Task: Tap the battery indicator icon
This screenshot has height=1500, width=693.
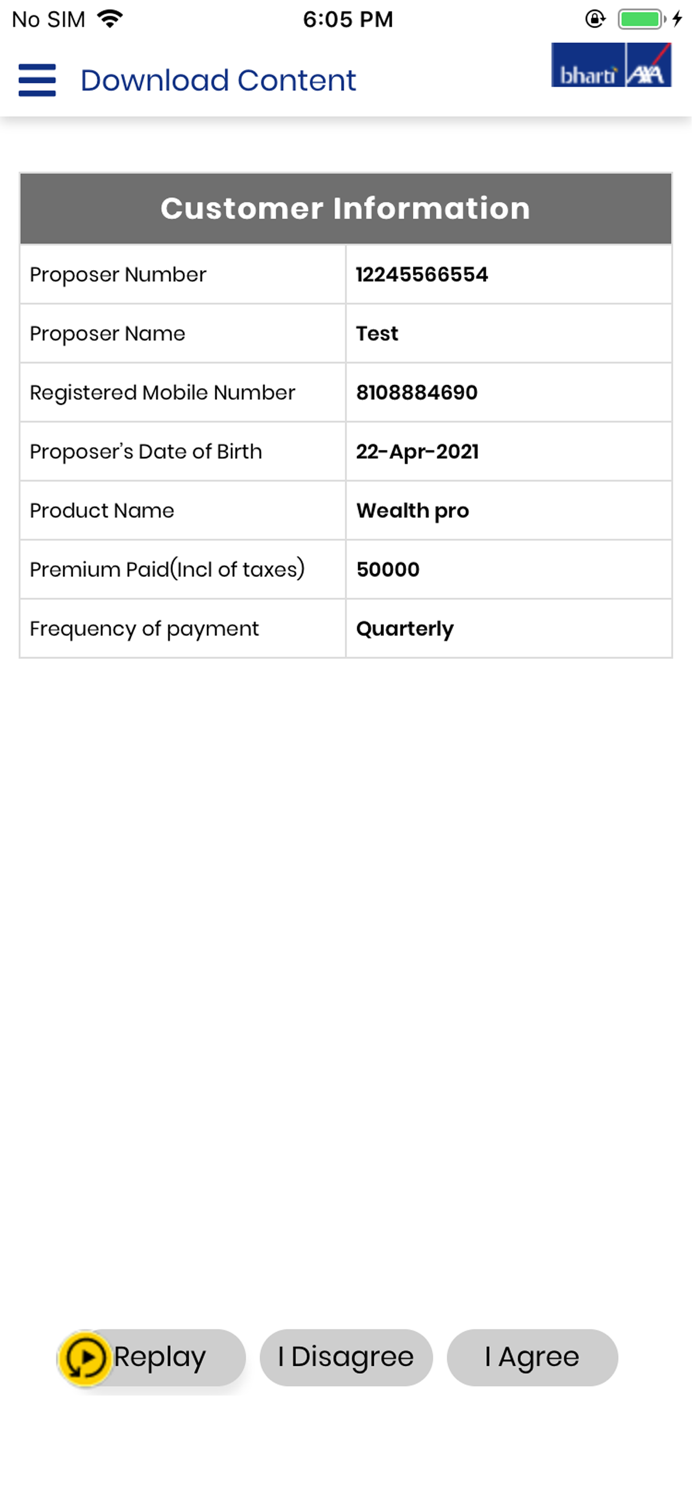Action: tap(640, 19)
